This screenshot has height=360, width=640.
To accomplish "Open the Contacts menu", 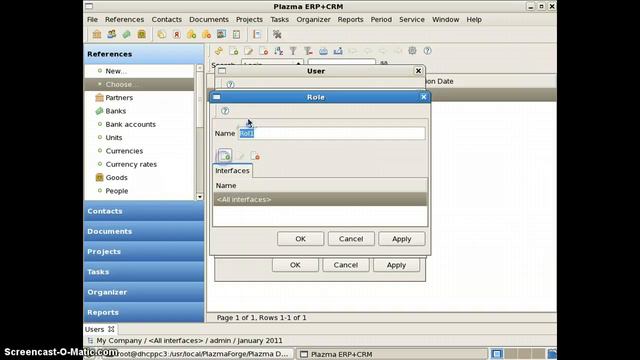I will [x=167, y=20].
